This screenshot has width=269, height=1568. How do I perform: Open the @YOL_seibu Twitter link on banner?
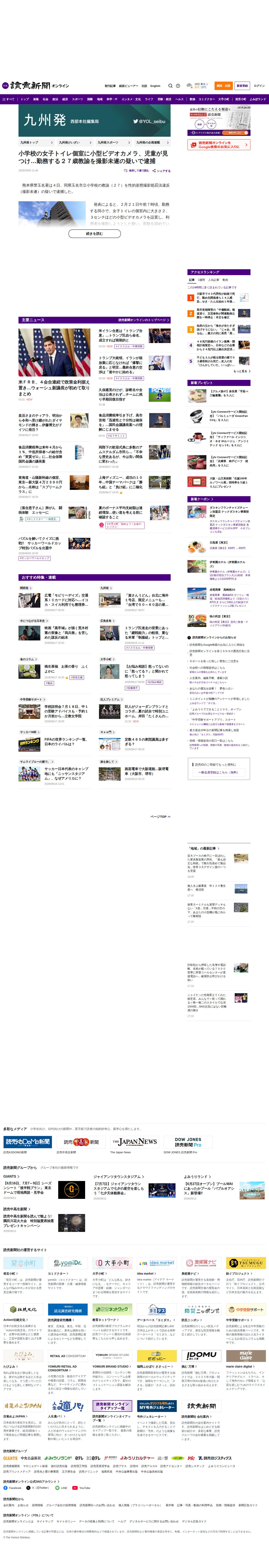pos(149,121)
